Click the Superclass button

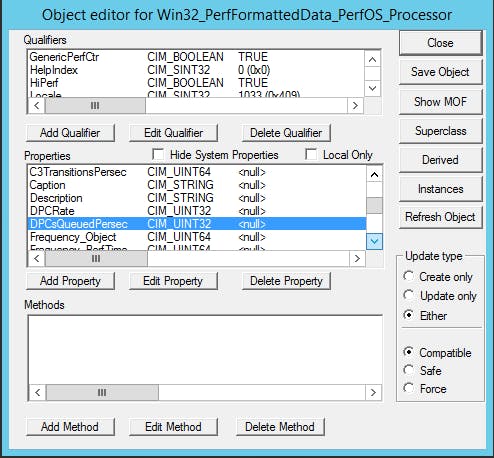tap(440, 131)
